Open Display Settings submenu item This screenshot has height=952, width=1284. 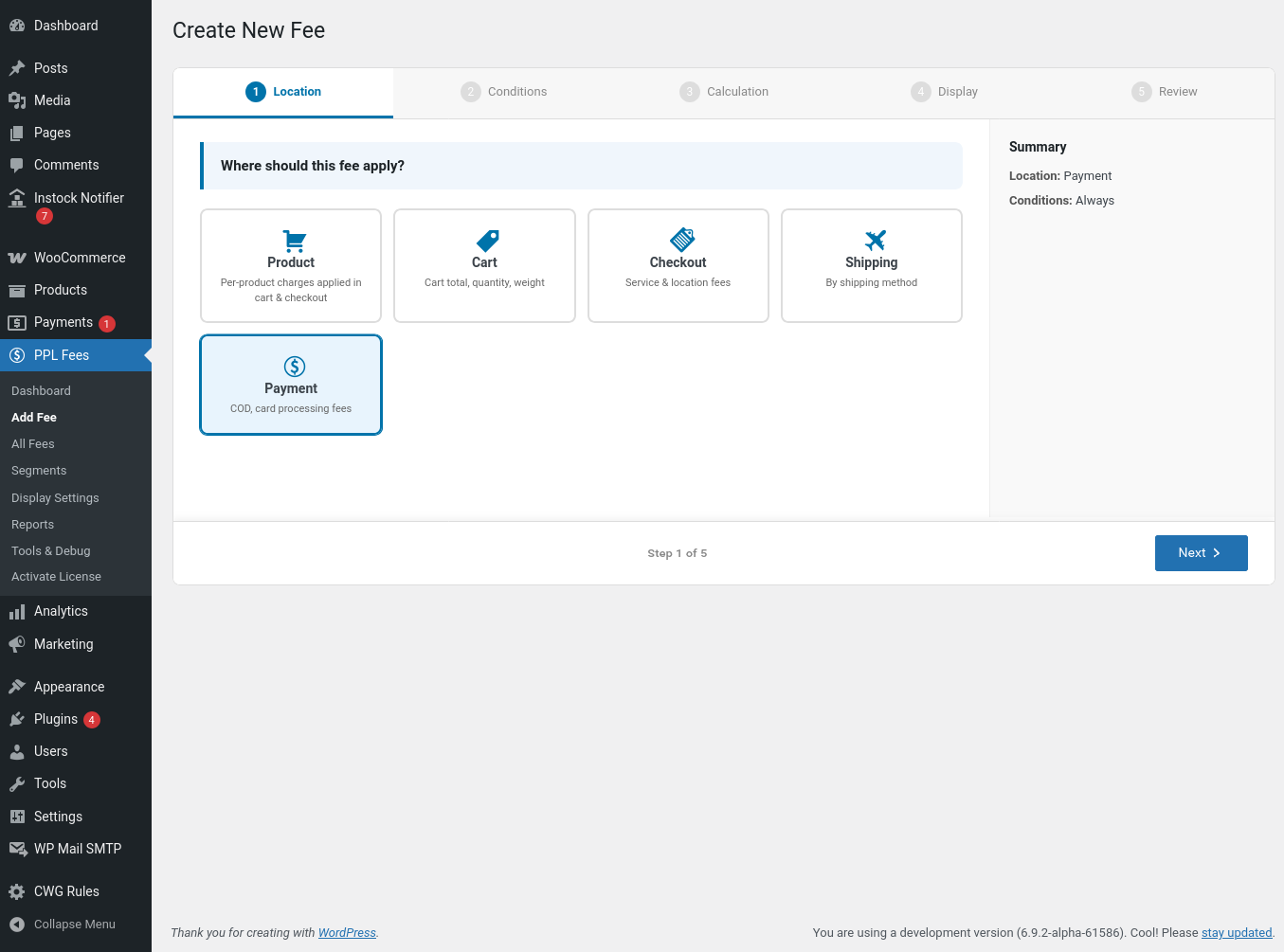55,498
